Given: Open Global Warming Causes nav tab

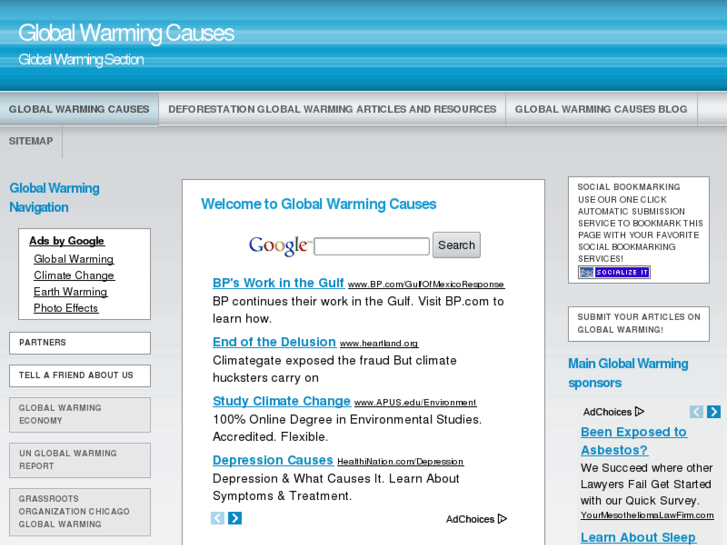Looking at the screenshot, I should click(x=79, y=109).
